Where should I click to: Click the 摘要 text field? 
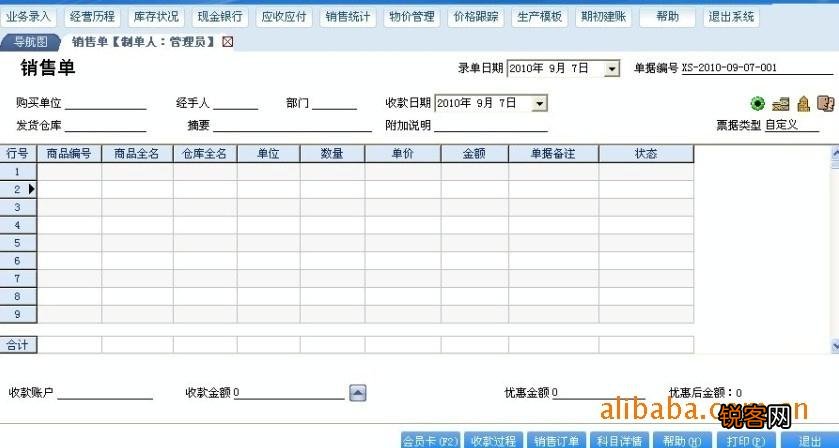click(278, 126)
